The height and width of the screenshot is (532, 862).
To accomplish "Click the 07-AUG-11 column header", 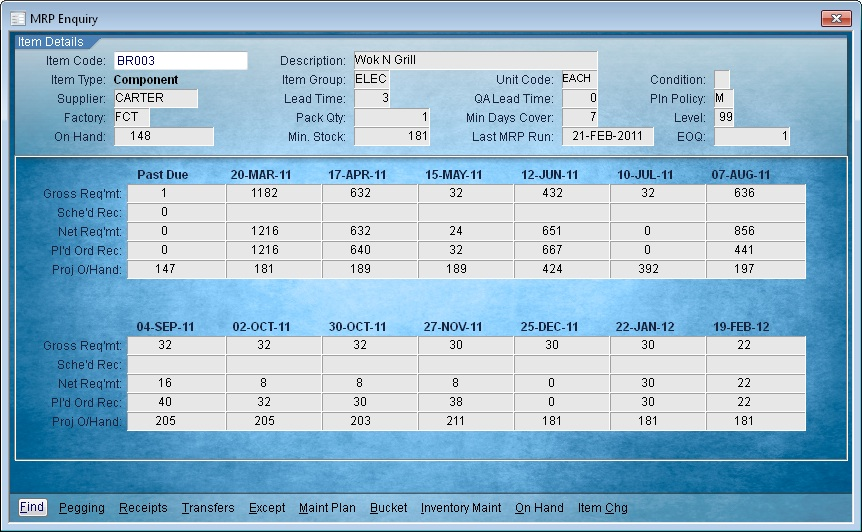I will click(741, 175).
